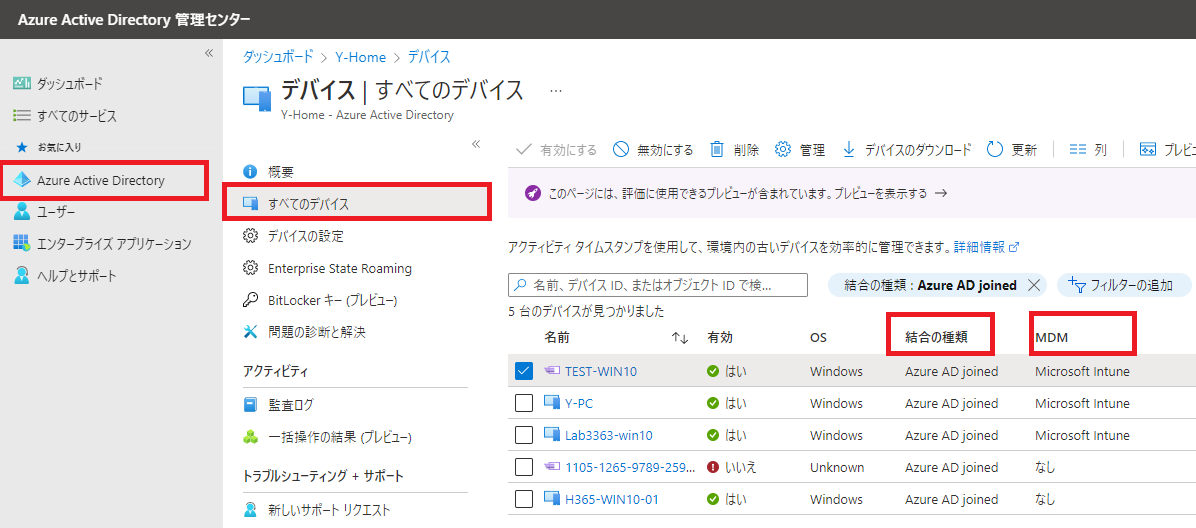This screenshot has width=1196, height=528.
Task: Open the ellipsis menu beside the page title
Action: [x=556, y=90]
